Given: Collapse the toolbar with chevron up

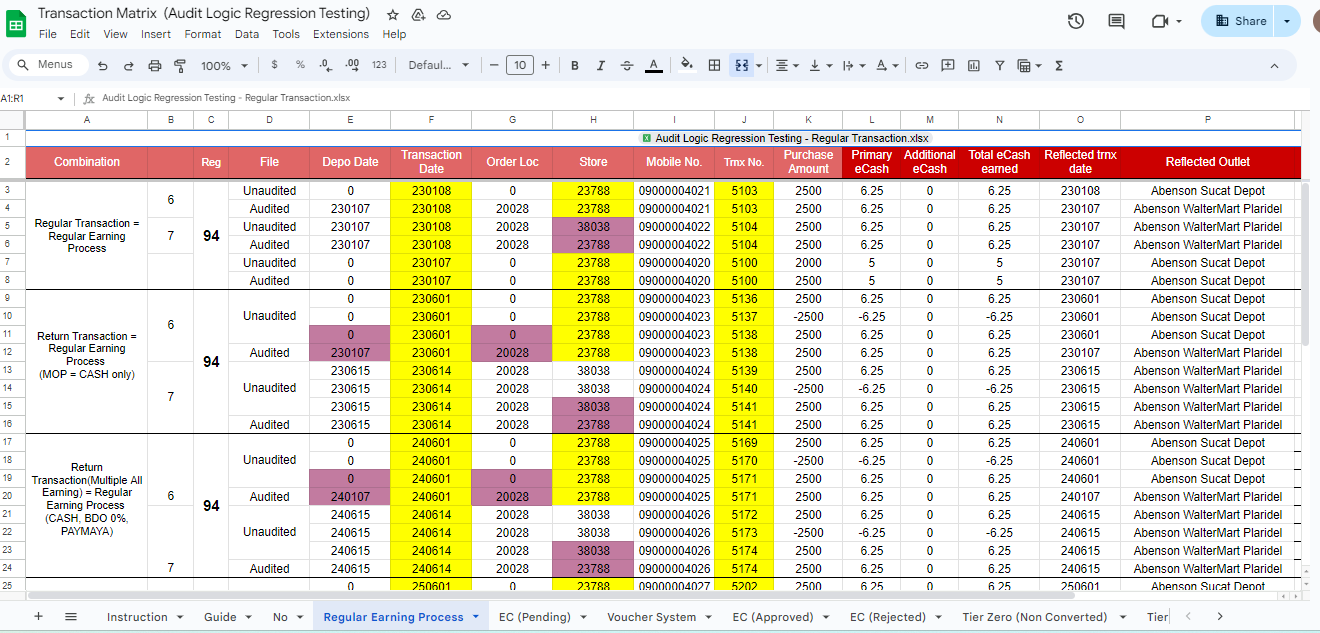Looking at the screenshot, I should coord(1274,65).
